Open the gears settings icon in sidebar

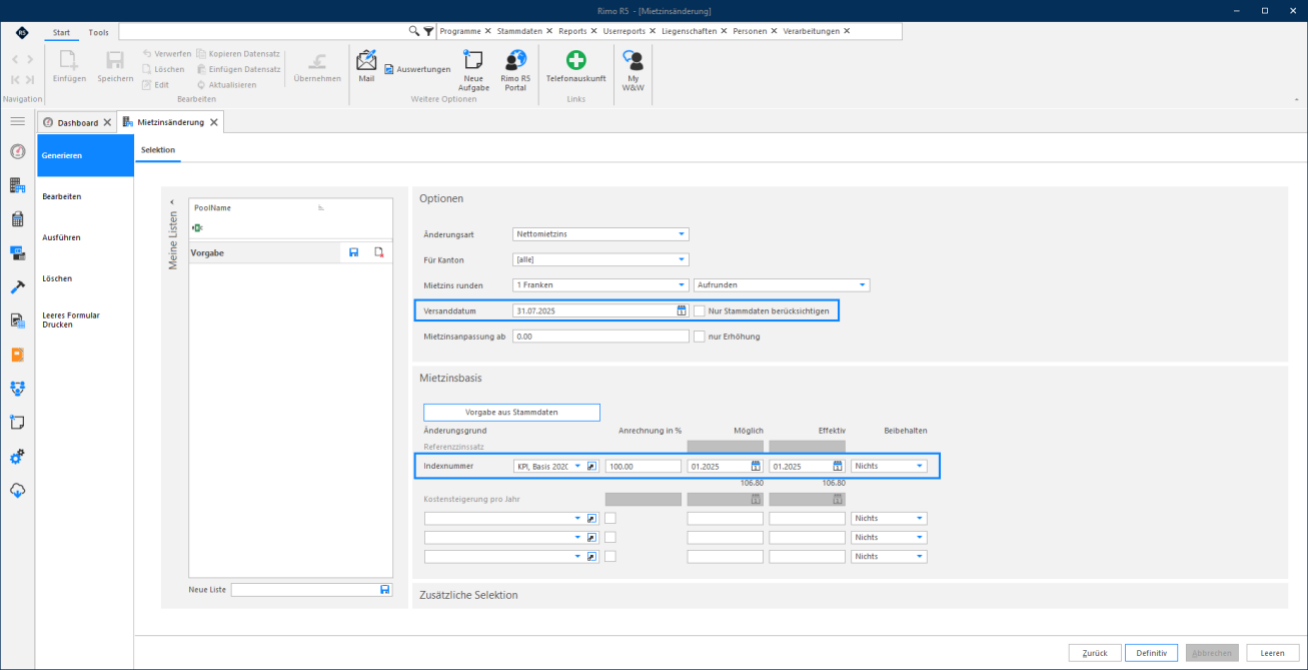point(17,457)
